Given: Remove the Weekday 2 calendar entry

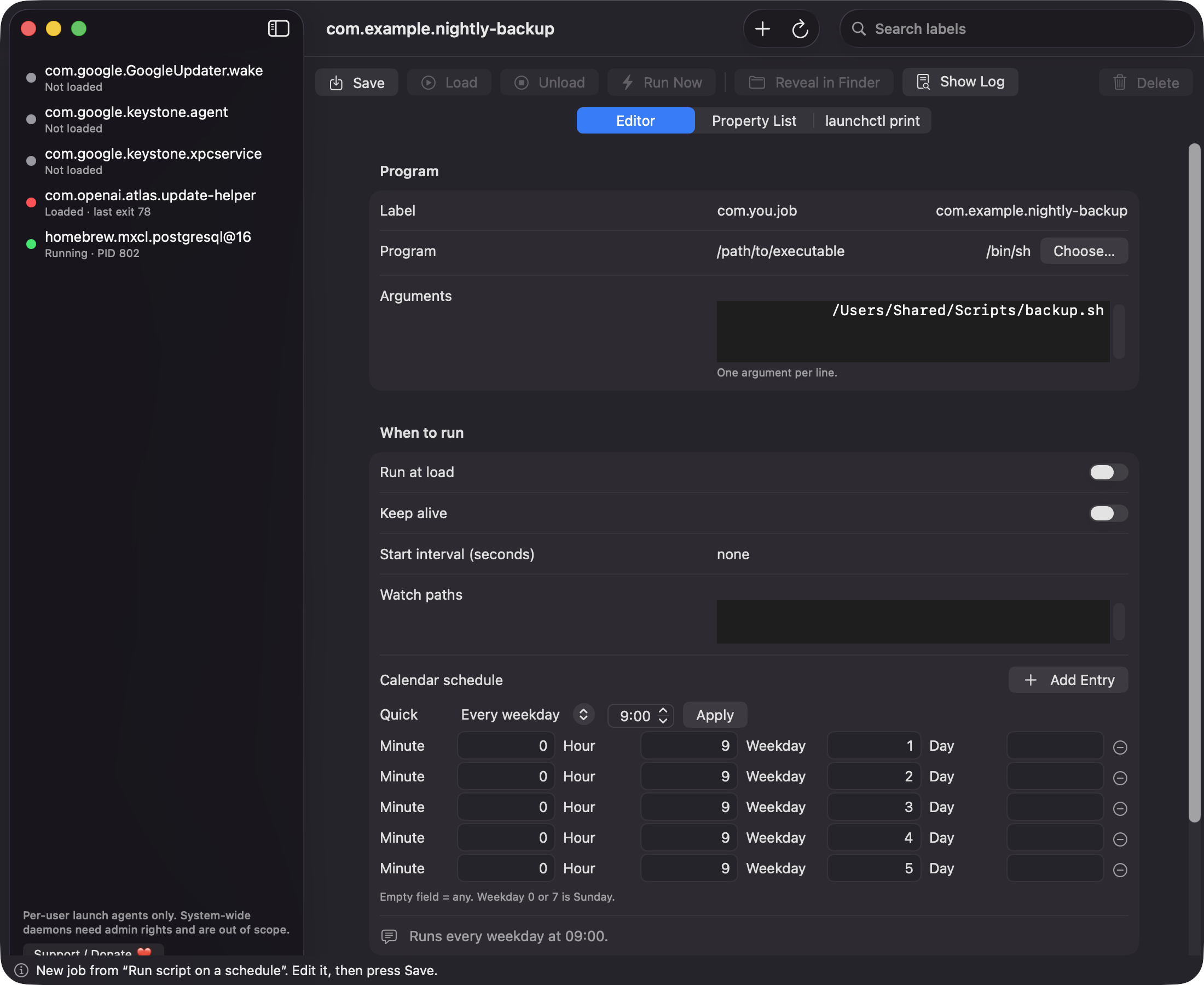Looking at the screenshot, I should [x=1120, y=778].
